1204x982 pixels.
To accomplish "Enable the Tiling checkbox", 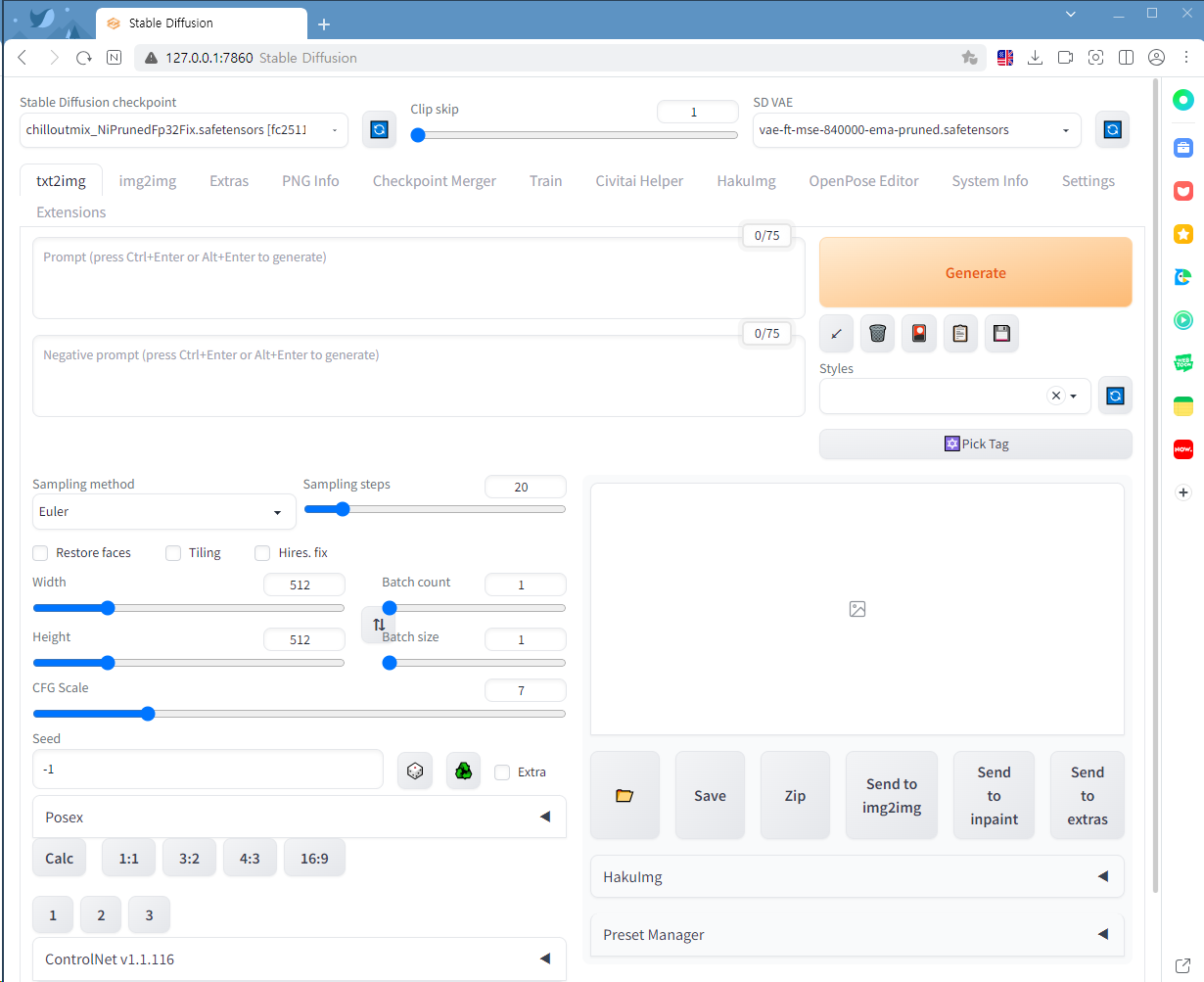I will pos(173,553).
